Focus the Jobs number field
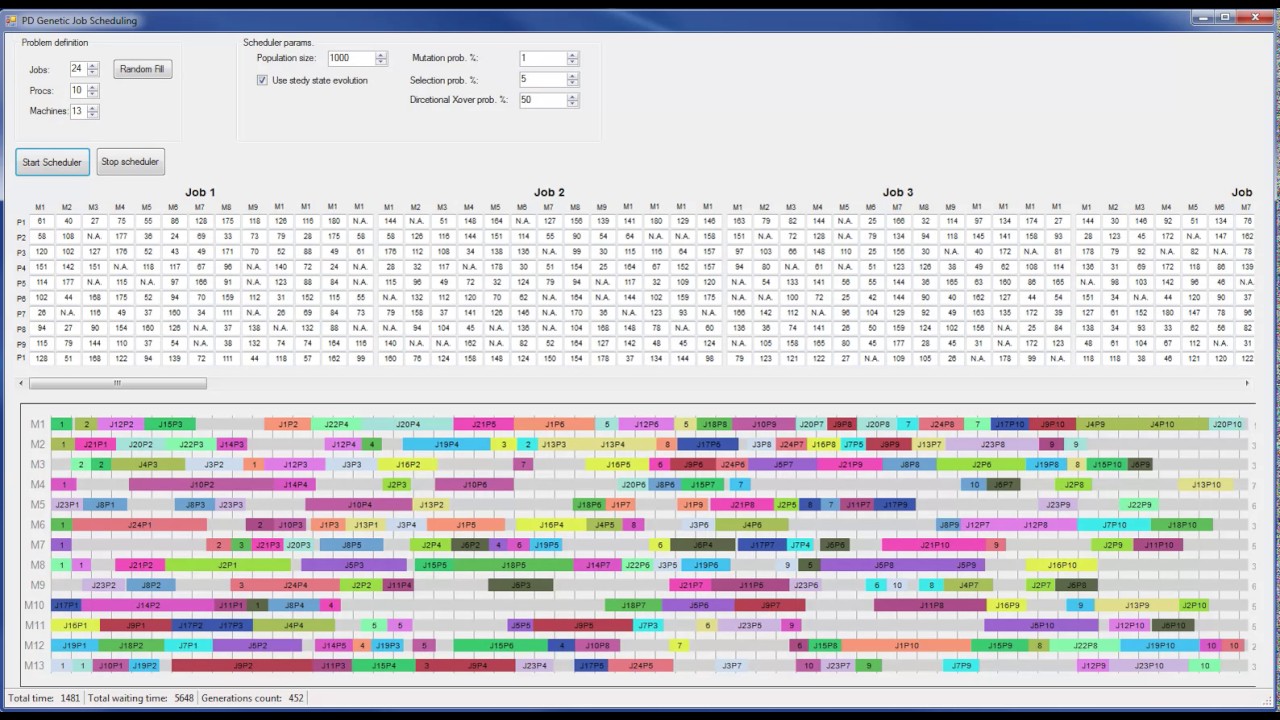Viewport: 1280px width, 720px height. click(x=77, y=69)
